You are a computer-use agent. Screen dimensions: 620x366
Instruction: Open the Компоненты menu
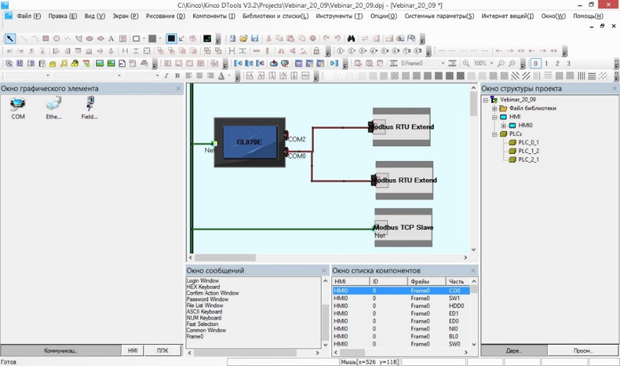[214, 16]
